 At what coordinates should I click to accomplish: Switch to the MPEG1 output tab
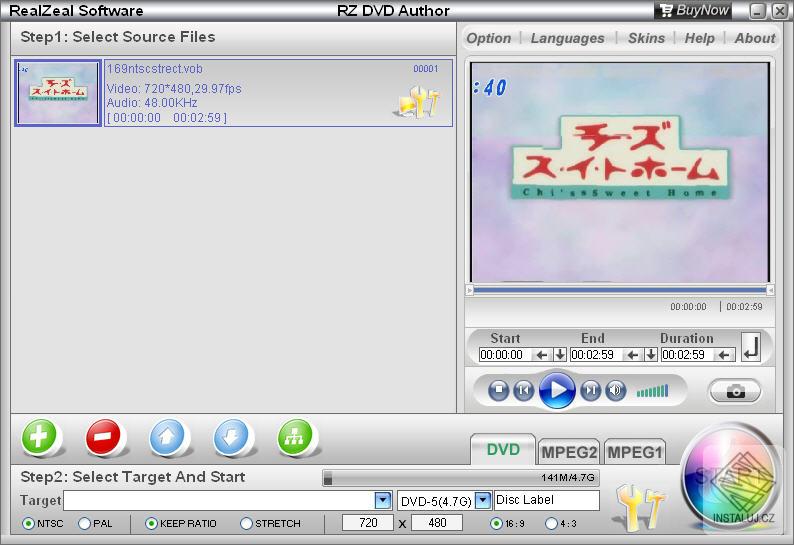pyautogui.click(x=634, y=451)
